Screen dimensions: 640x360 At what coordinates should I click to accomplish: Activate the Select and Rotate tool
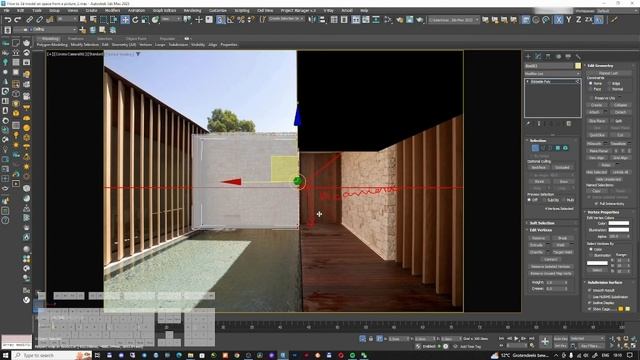click(x=135, y=20)
